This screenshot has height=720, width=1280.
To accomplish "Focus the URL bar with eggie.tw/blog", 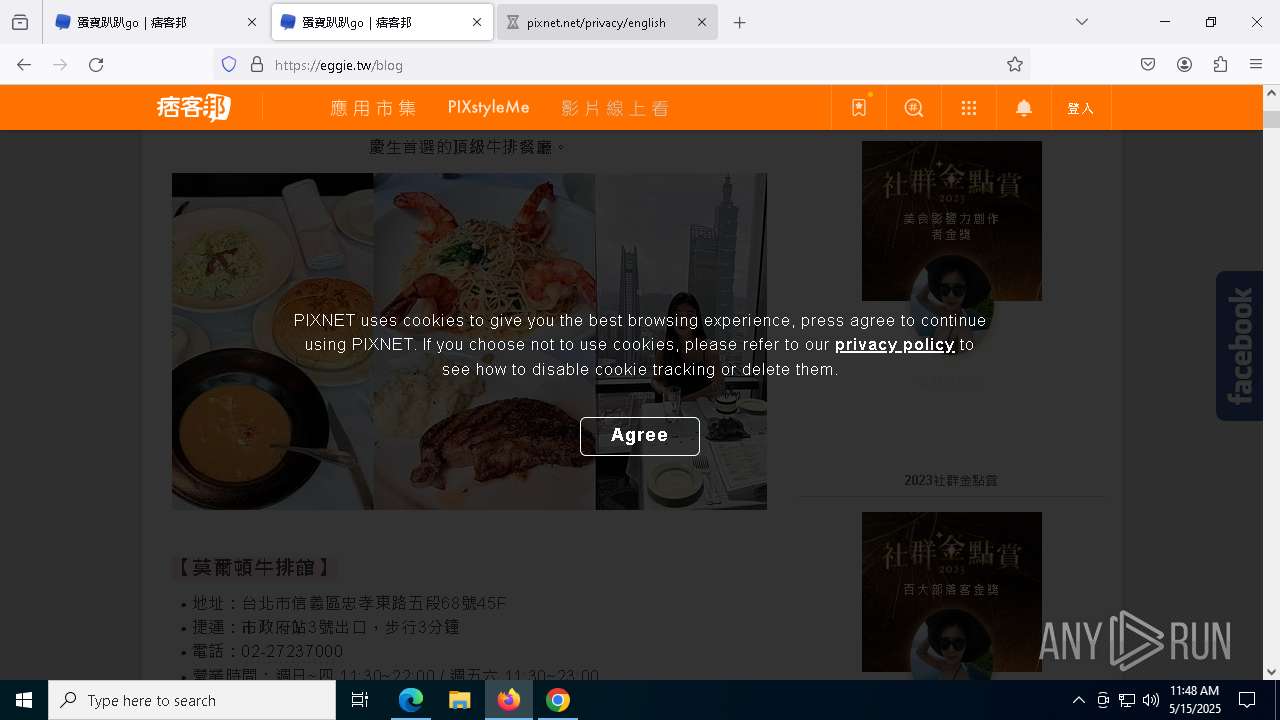I will click(620, 64).
